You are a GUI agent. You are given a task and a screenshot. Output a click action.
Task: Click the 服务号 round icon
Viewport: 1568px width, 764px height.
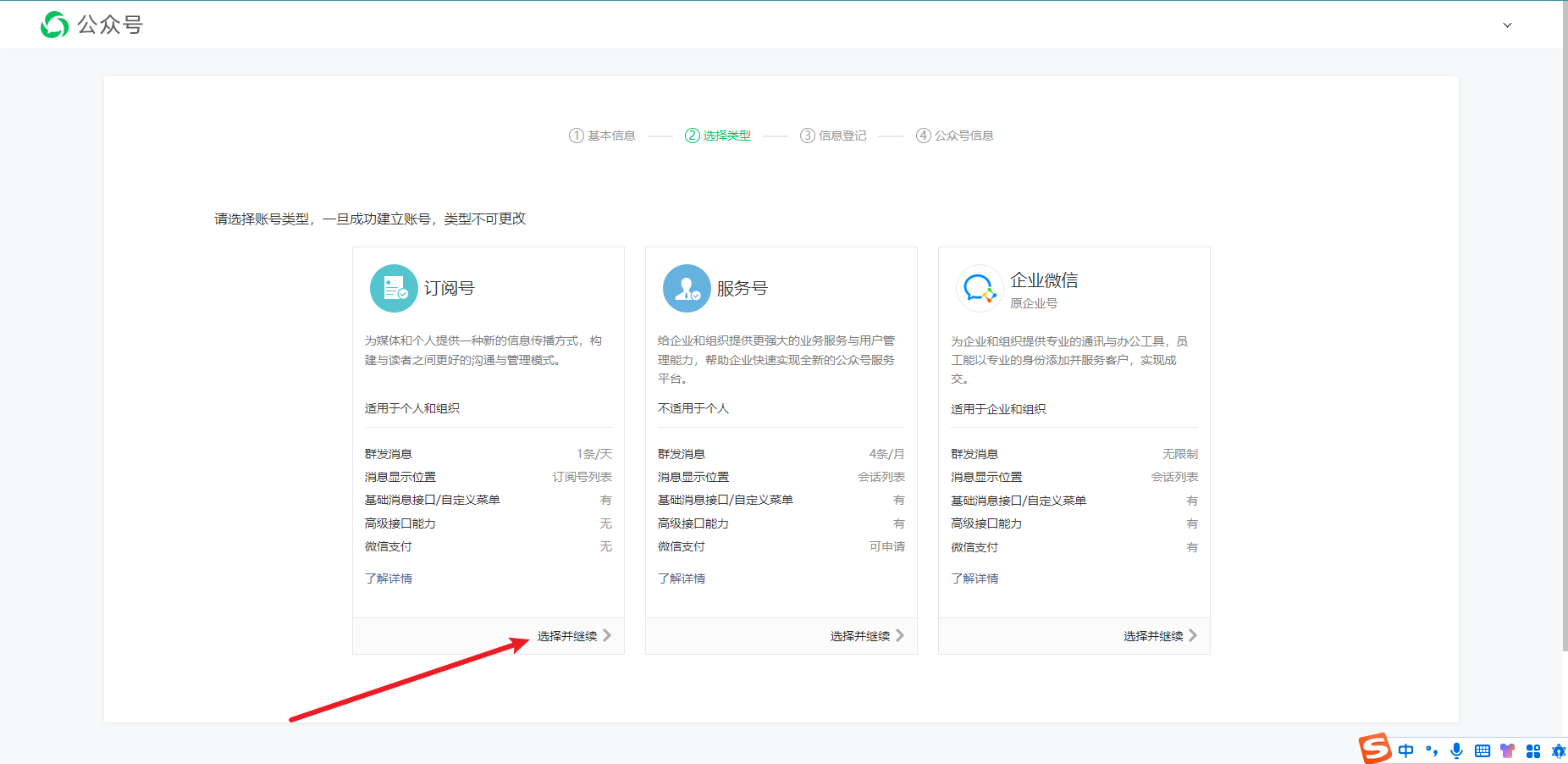(x=687, y=288)
